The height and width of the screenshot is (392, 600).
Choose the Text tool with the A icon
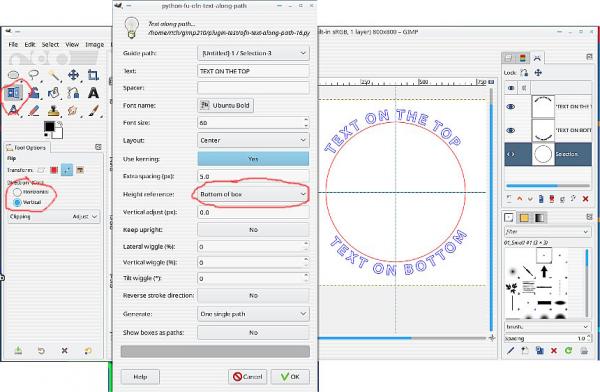pyautogui.click(x=93, y=93)
